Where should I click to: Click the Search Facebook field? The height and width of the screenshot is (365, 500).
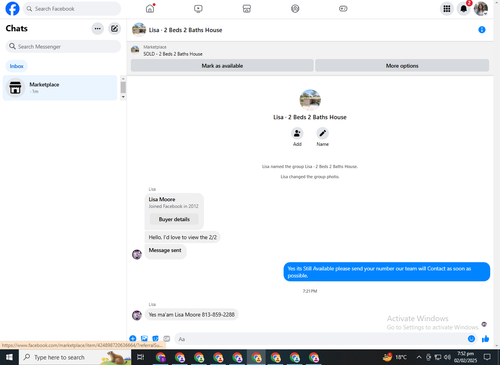[x=72, y=9]
